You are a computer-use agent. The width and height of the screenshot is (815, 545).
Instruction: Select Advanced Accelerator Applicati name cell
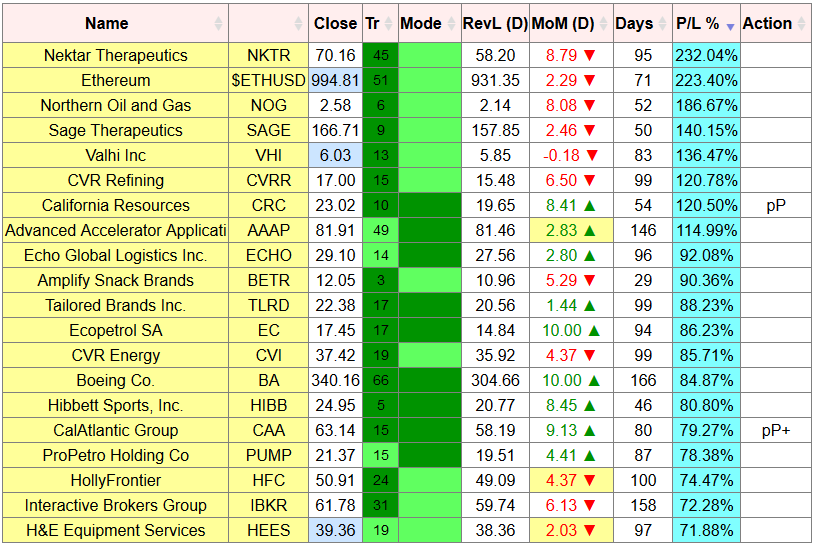click(x=115, y=231)
